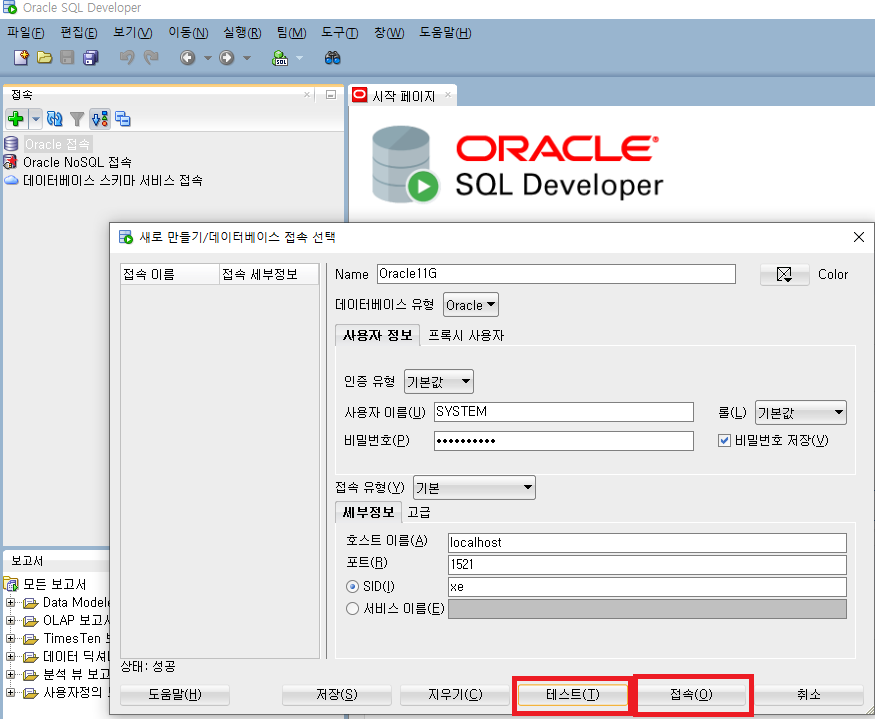
Task: Select Oracle NoSQL 접속 tree node
Action: pos(77,162)
